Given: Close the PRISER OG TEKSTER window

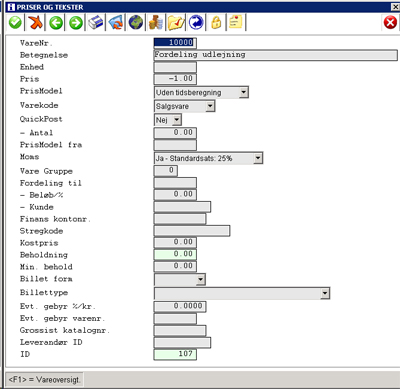Looking at the screenshot, I should pos(395,7).
